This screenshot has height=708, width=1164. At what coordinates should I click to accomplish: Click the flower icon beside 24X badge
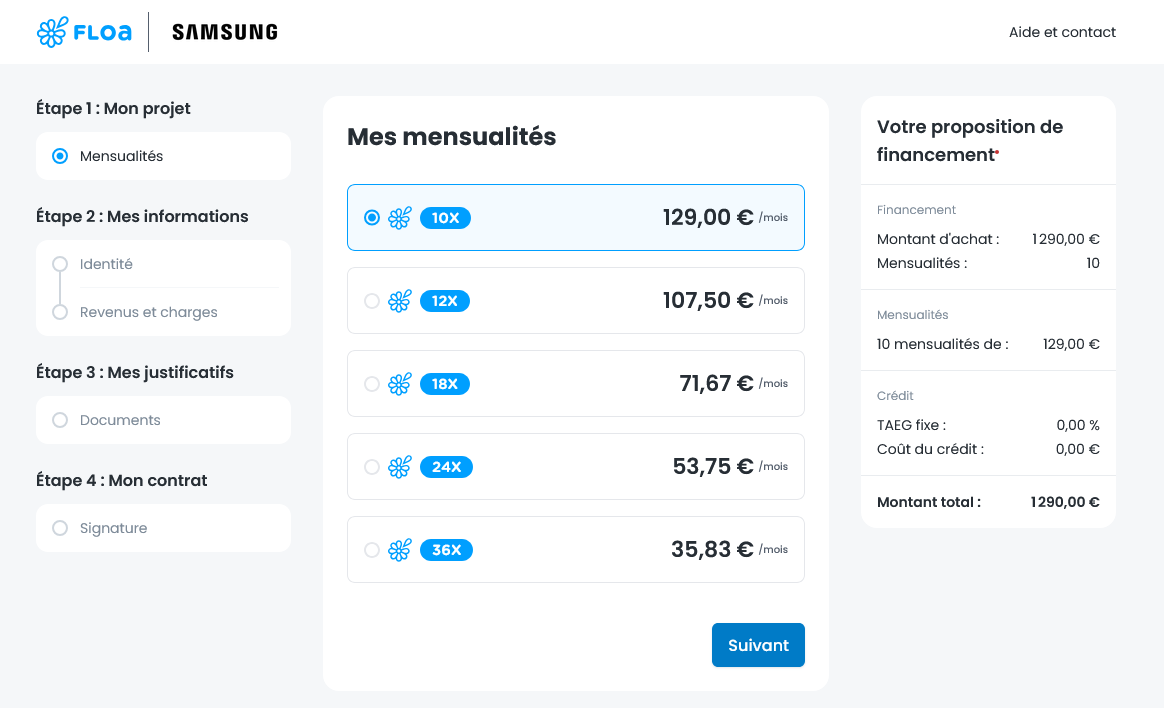pyautogui.click(x=399, y=467)
